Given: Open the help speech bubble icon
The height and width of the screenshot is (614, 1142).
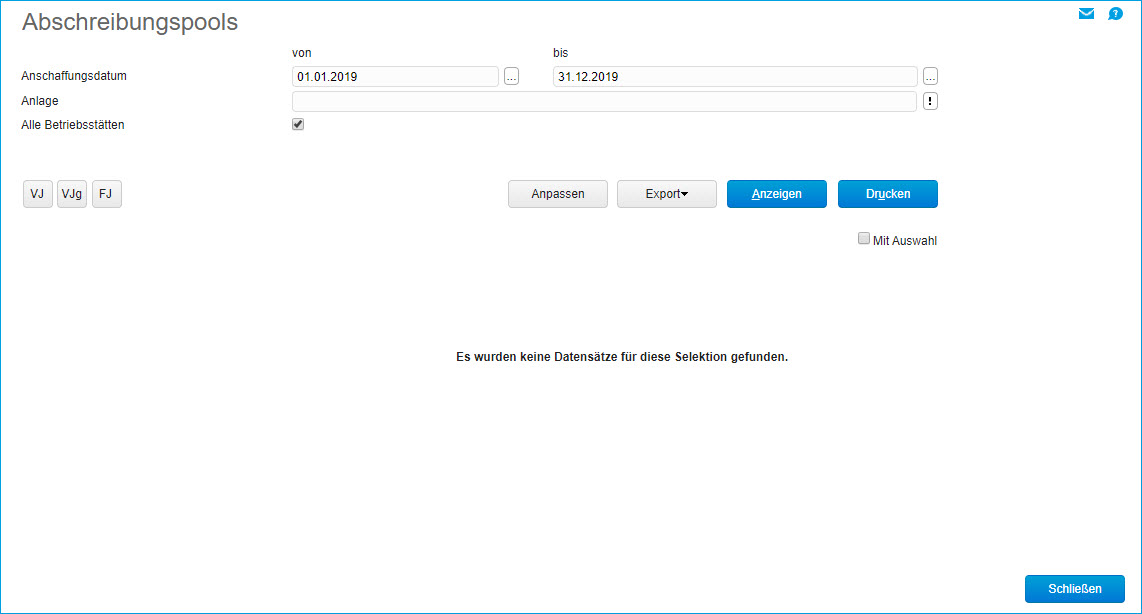Looking at the screenshot, I should pos(1115,14).
